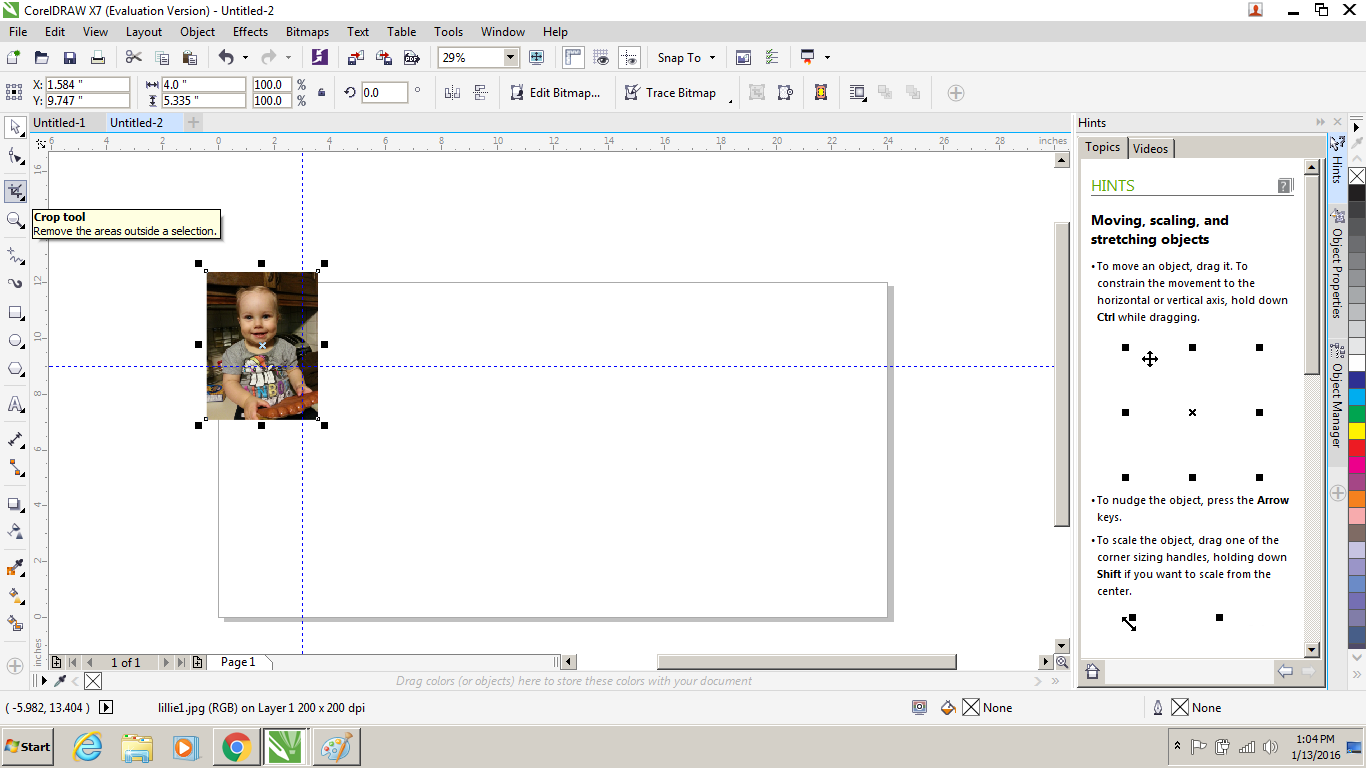
Task: Toggle Show Guidelines button
Action: [x=629, y=58]
